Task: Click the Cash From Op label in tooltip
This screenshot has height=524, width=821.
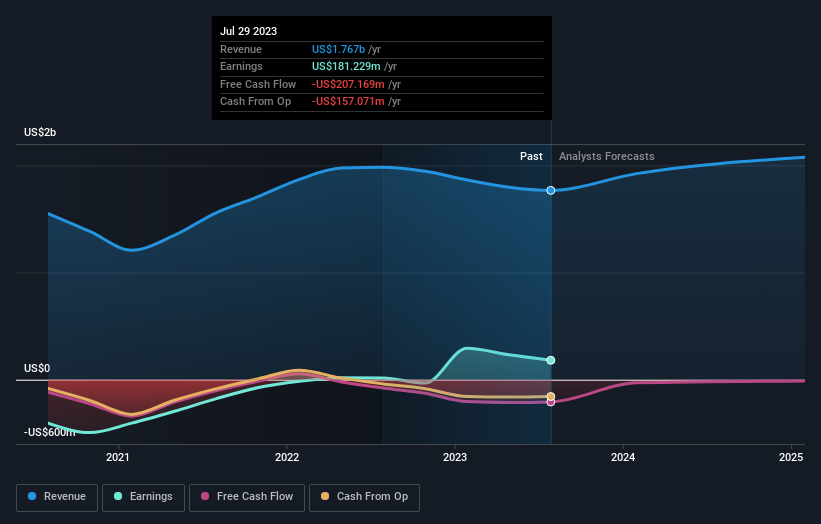Action: pyautogui.click(x=256, y=102)
